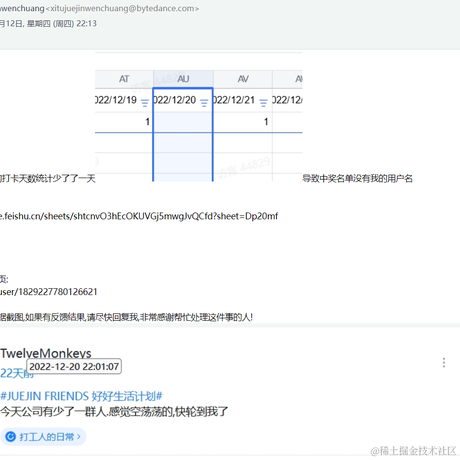Select column header AT
The width and height of the screenshot is (460, 460).
pyautogui.click(x=124, y=79)
